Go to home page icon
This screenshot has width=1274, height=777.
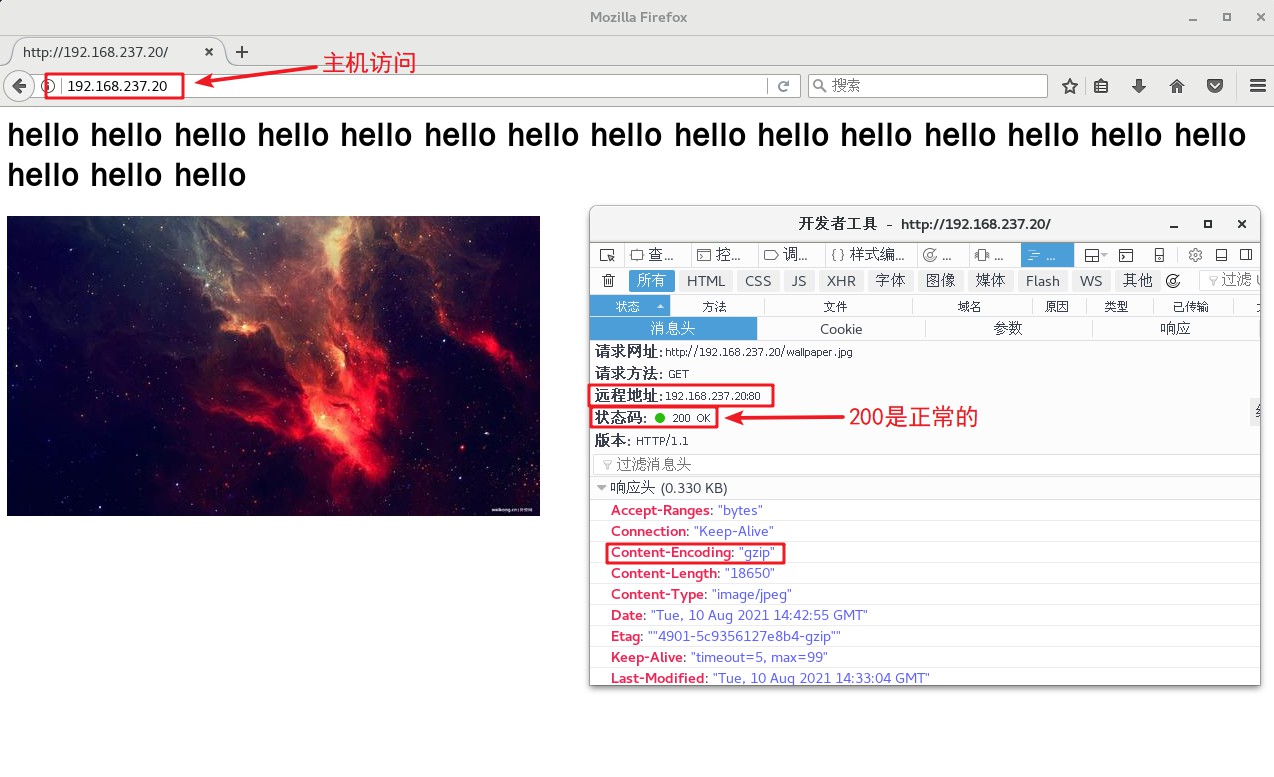click(x=1177, y=86)
